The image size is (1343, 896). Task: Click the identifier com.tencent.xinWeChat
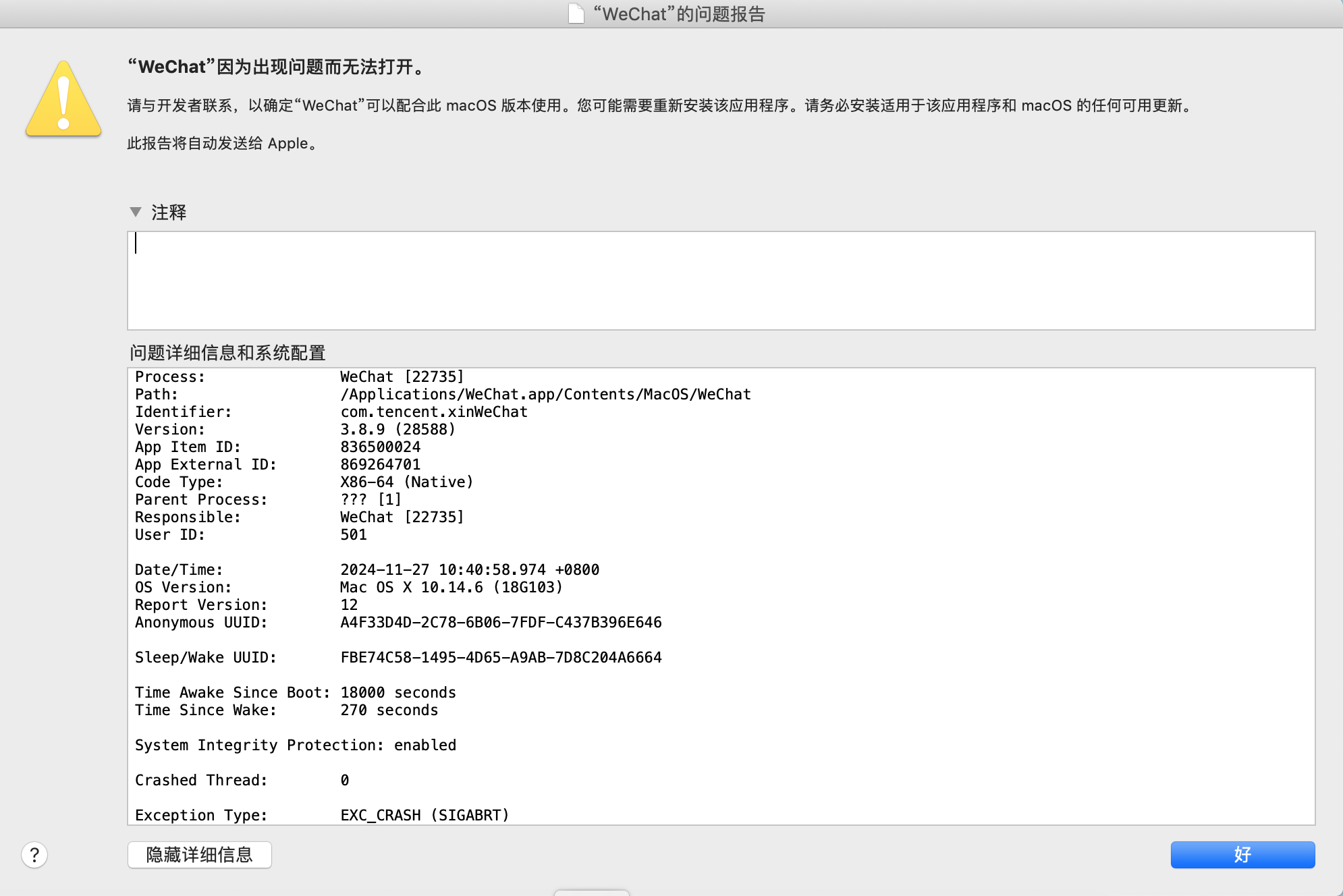pos(434,412)
